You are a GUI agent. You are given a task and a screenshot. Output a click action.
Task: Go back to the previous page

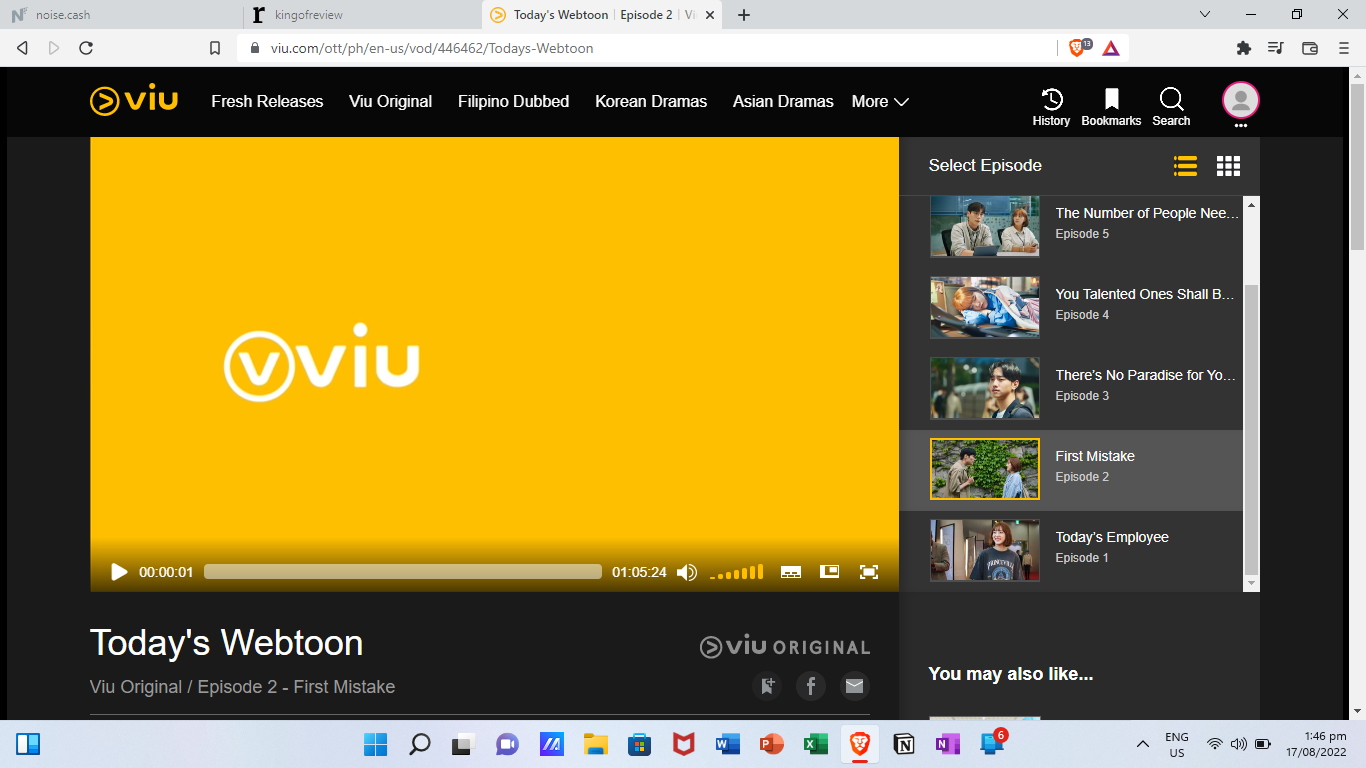(23, 48)
